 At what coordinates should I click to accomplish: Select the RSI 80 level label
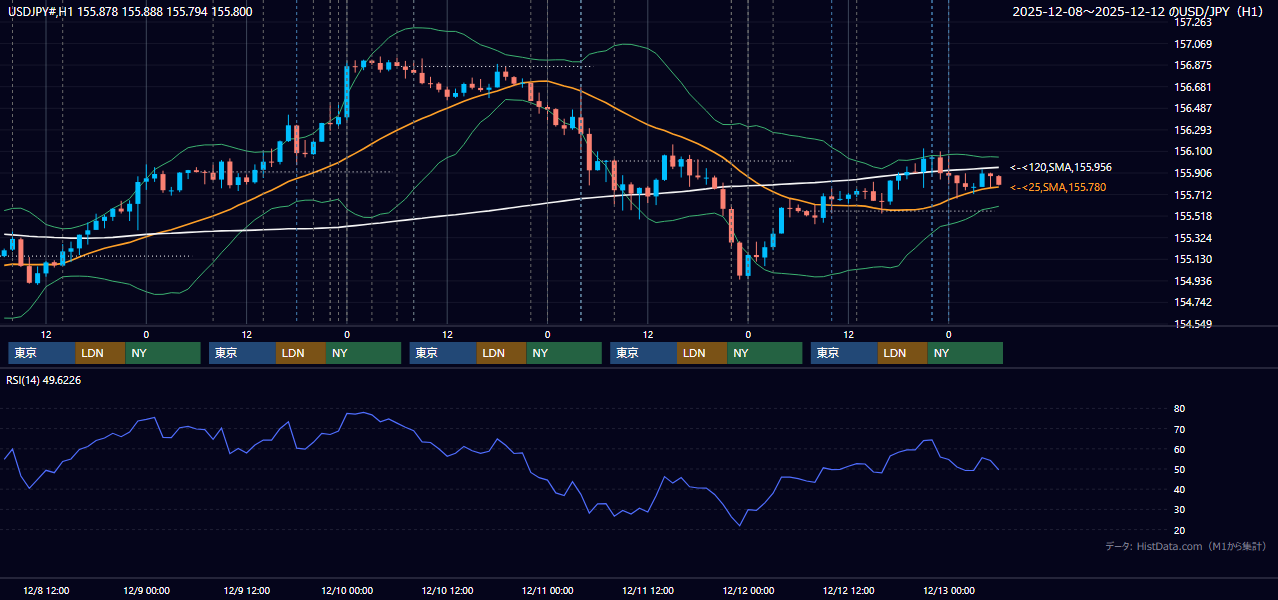(1179, 409)
